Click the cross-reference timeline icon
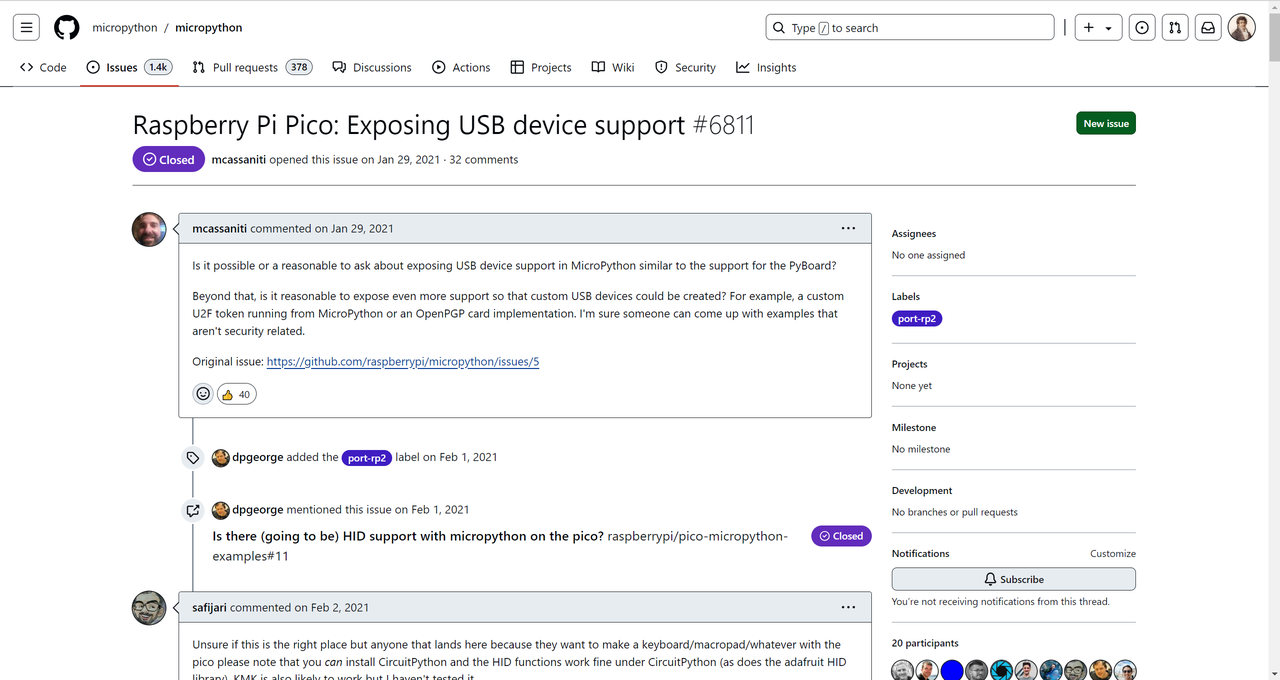 click(x=193, y=510)
